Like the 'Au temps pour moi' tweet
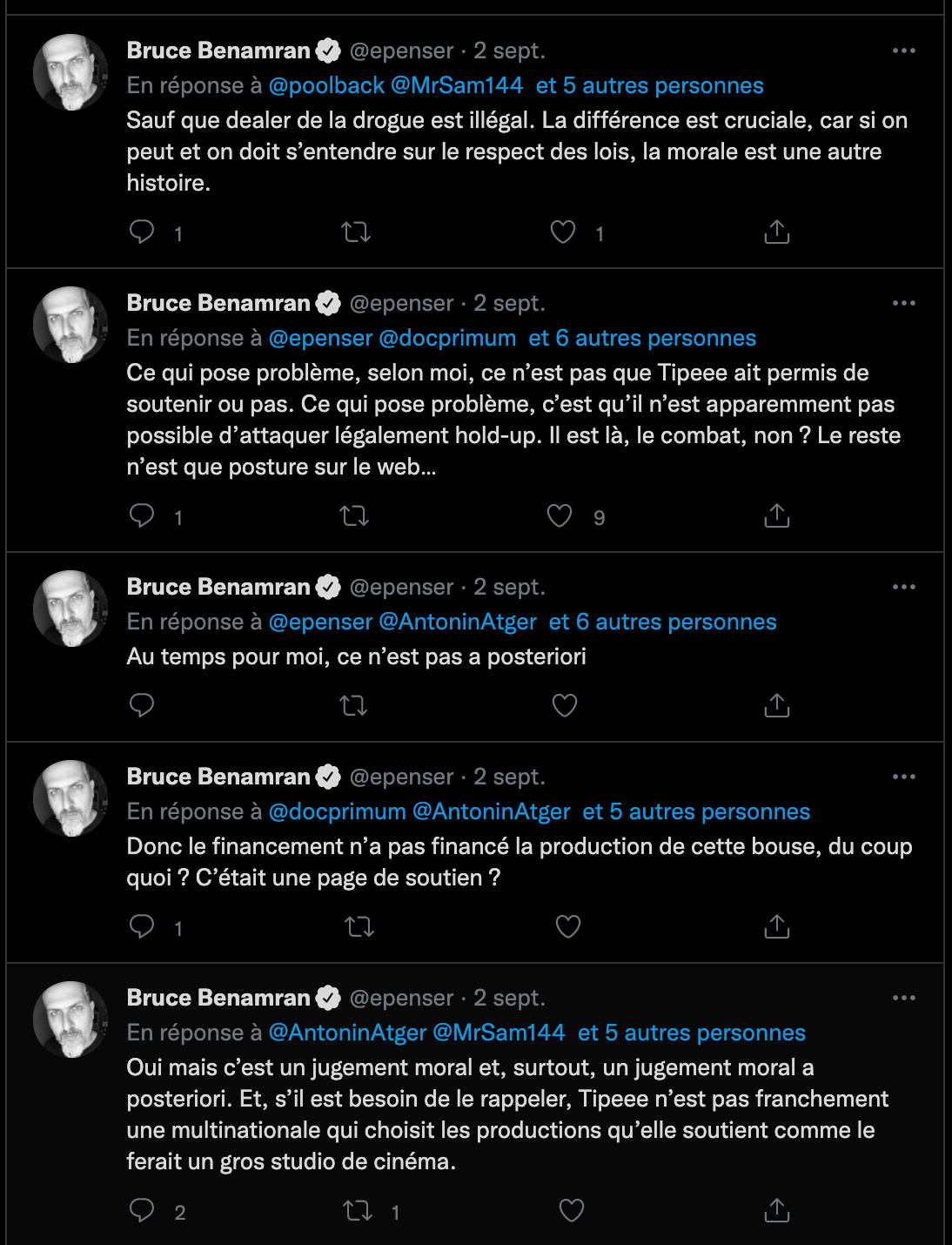This screenshot has width=952, height=1245. [565, 705]
